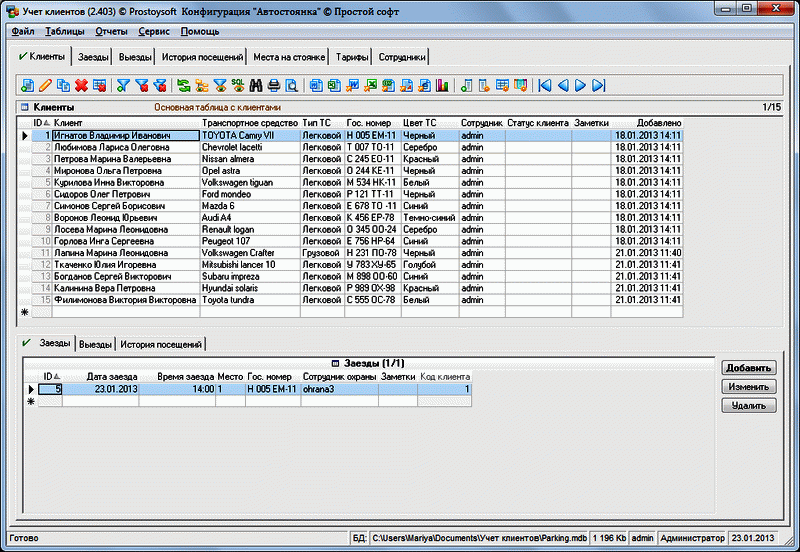800x552 pixels.
Task: Click the Транспортное средство column header
Action: coord(250,123)
